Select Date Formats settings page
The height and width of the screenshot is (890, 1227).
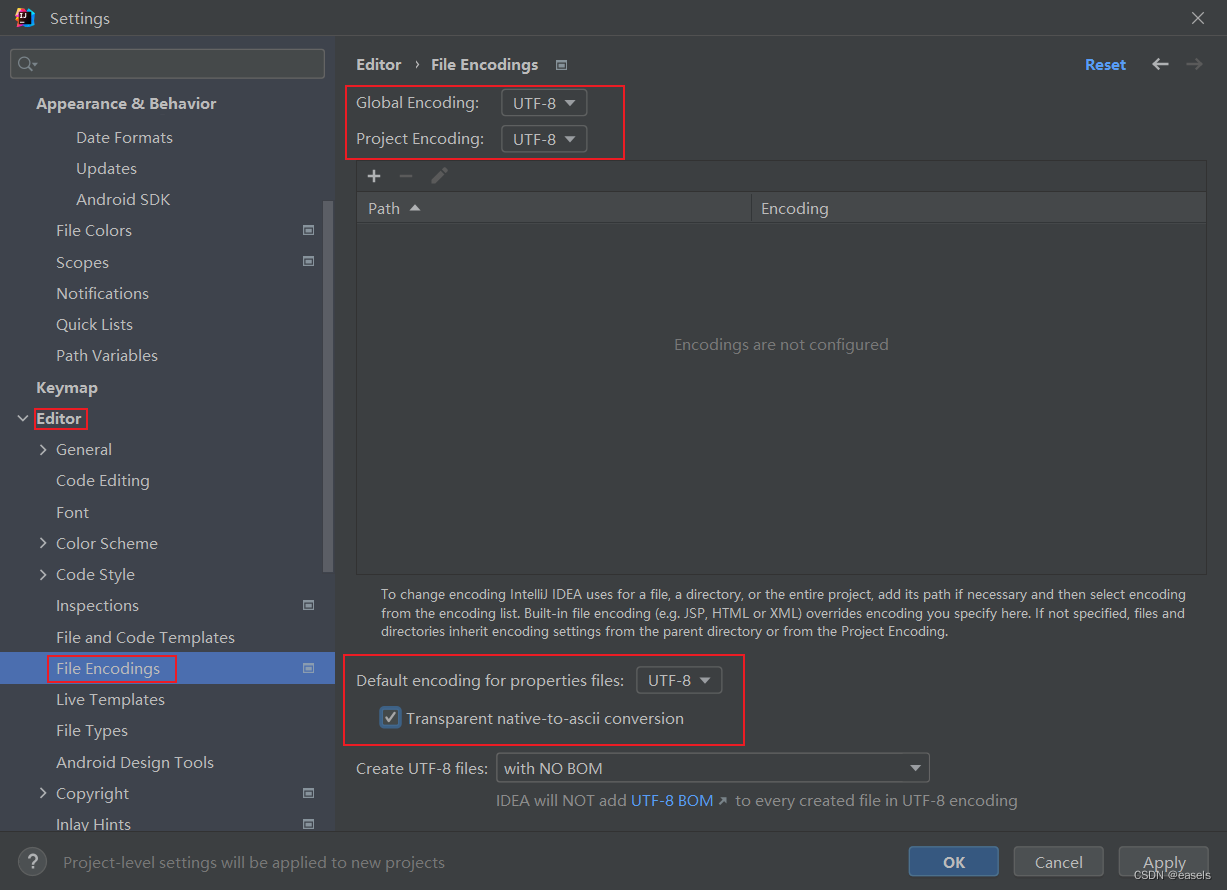click(124, 137)
